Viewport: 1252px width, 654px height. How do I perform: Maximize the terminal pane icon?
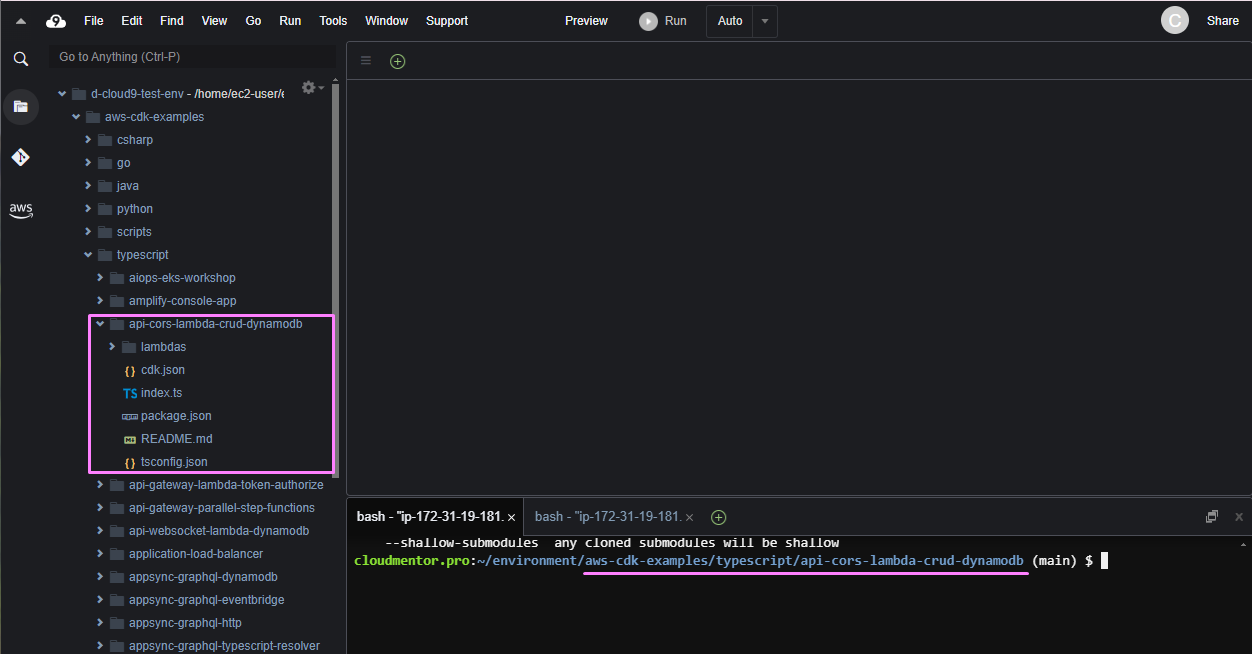pos(1212,517)
